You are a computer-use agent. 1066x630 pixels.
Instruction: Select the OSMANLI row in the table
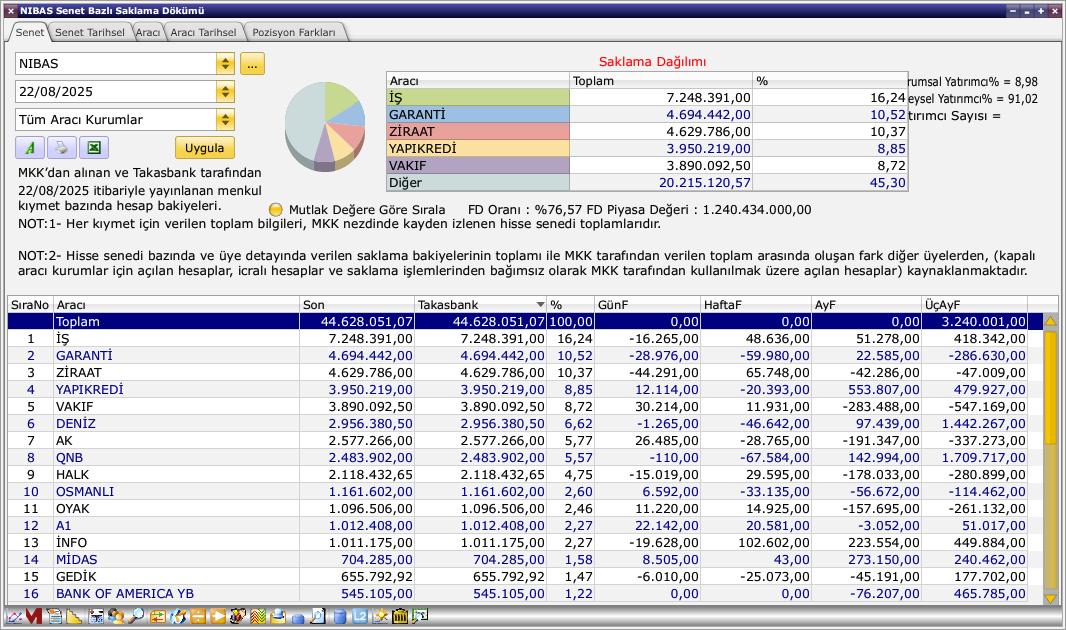[525, 491]
